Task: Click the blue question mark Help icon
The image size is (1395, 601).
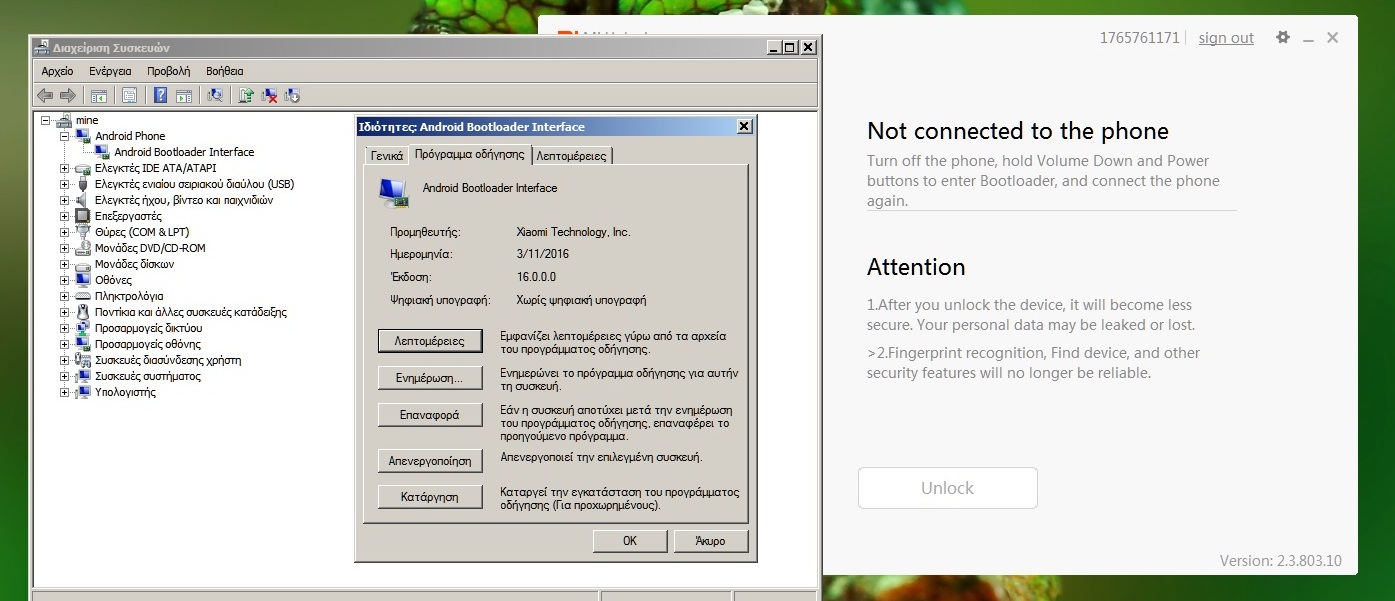Action: pos(160,96)
